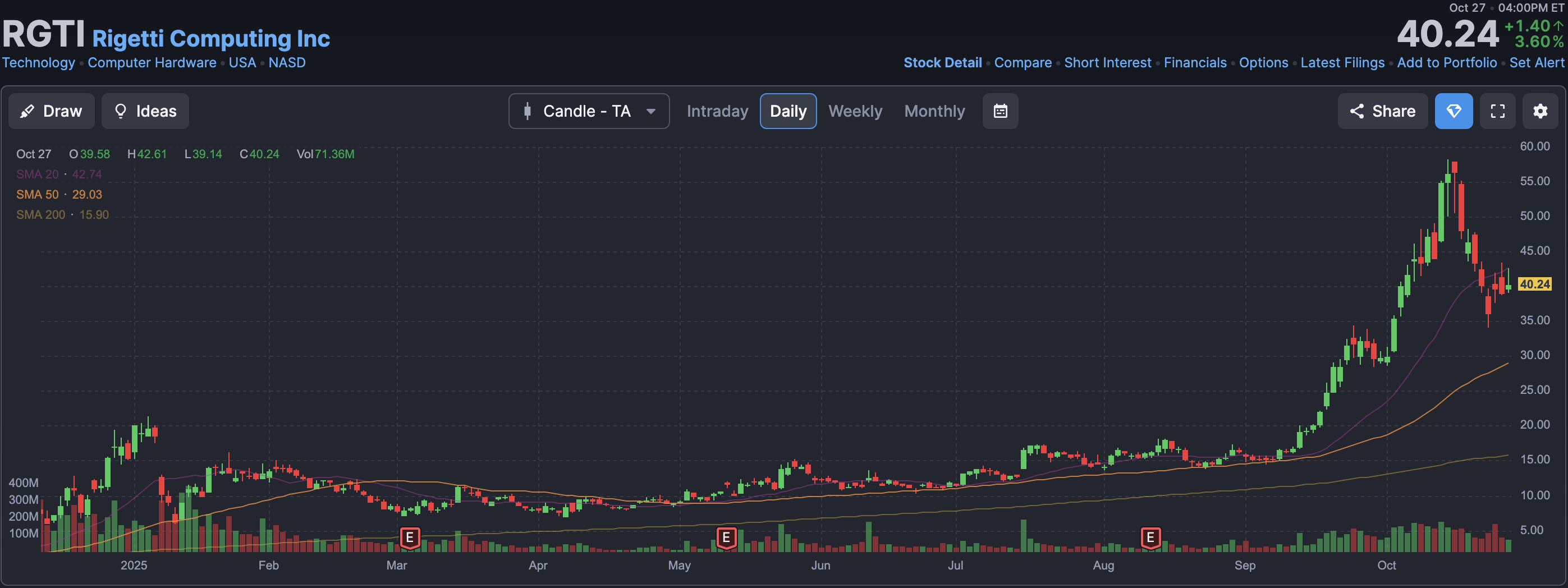The width and height of the screenshot is (1568, 588).
Task: Open the calendar date range icon
Action: click(1000, 111)
